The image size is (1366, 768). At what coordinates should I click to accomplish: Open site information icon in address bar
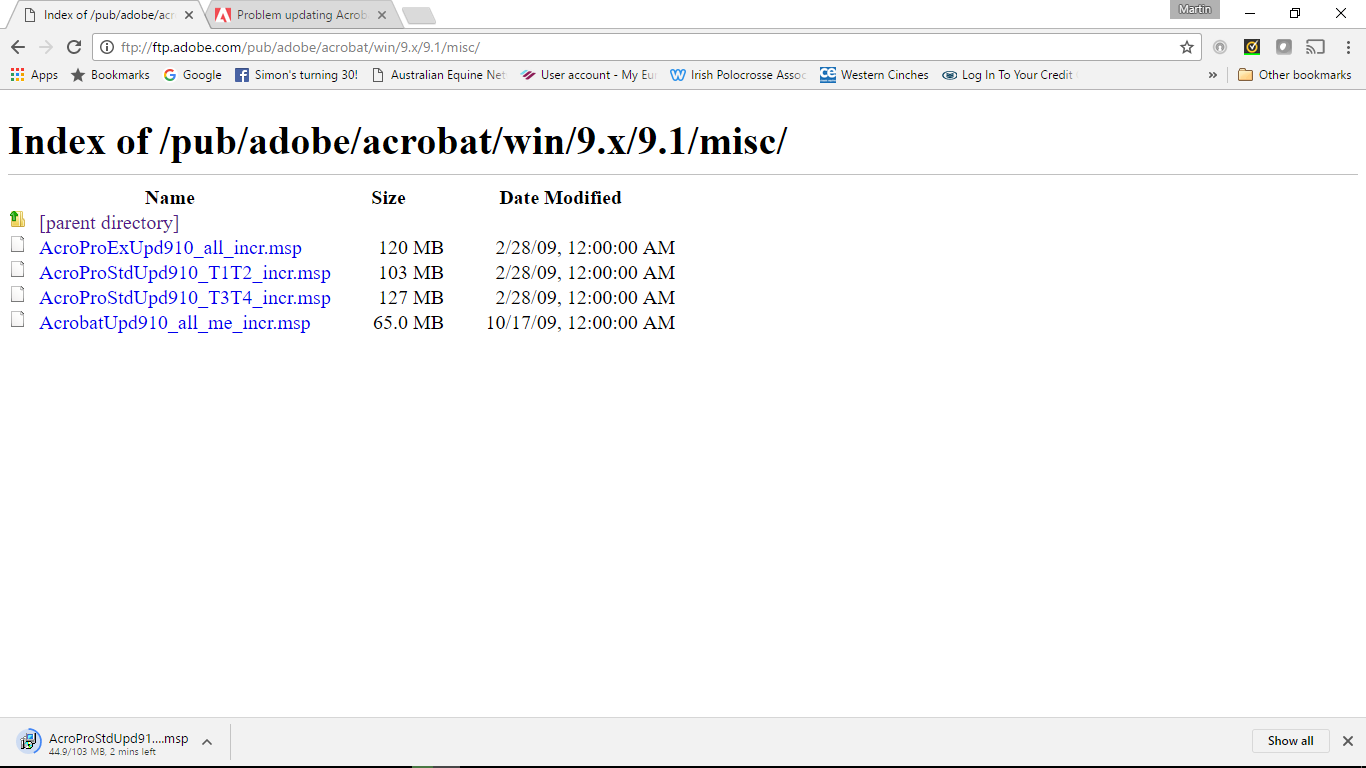[107, 47]
